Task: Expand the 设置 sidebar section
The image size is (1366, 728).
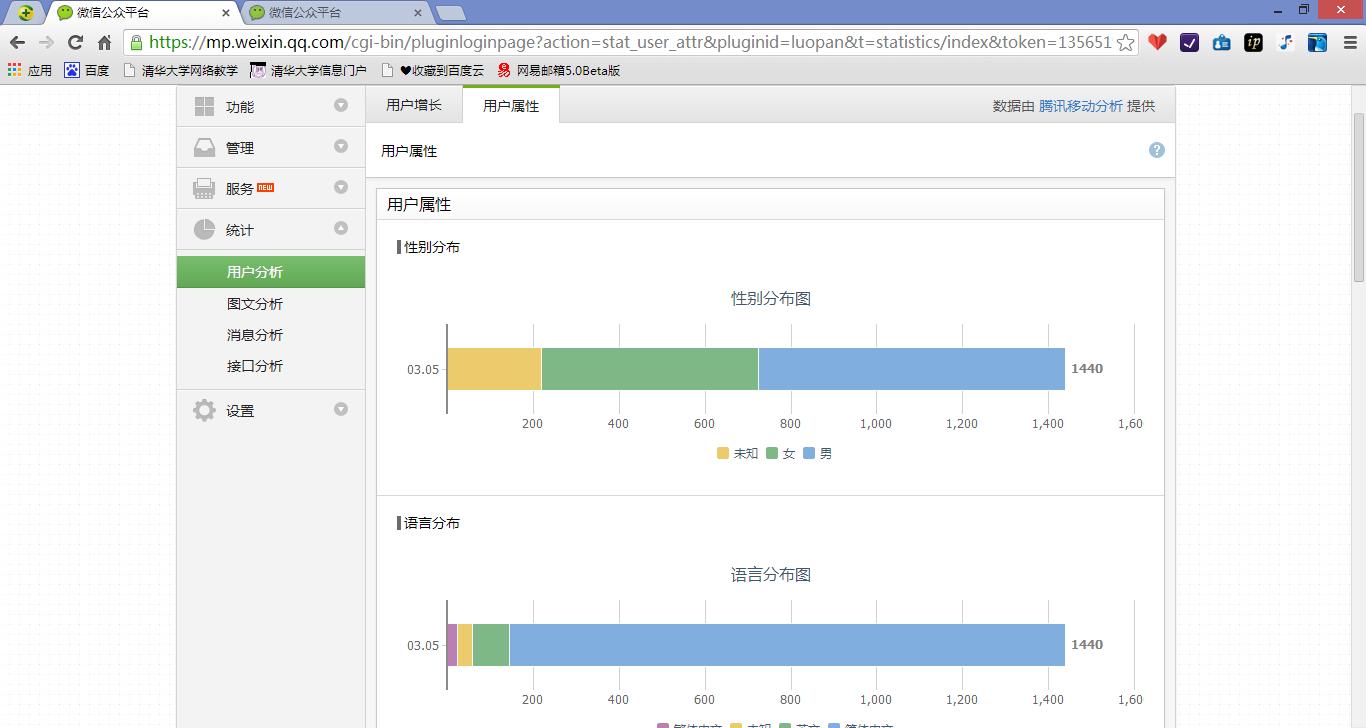Action: [x=341, y=409]
